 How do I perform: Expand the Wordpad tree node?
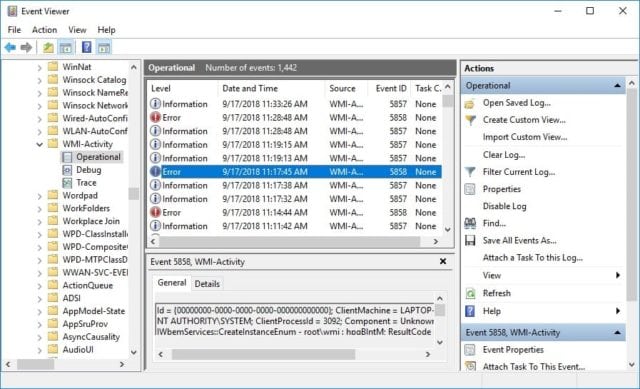pyautogui.click(x=40, y=196)
